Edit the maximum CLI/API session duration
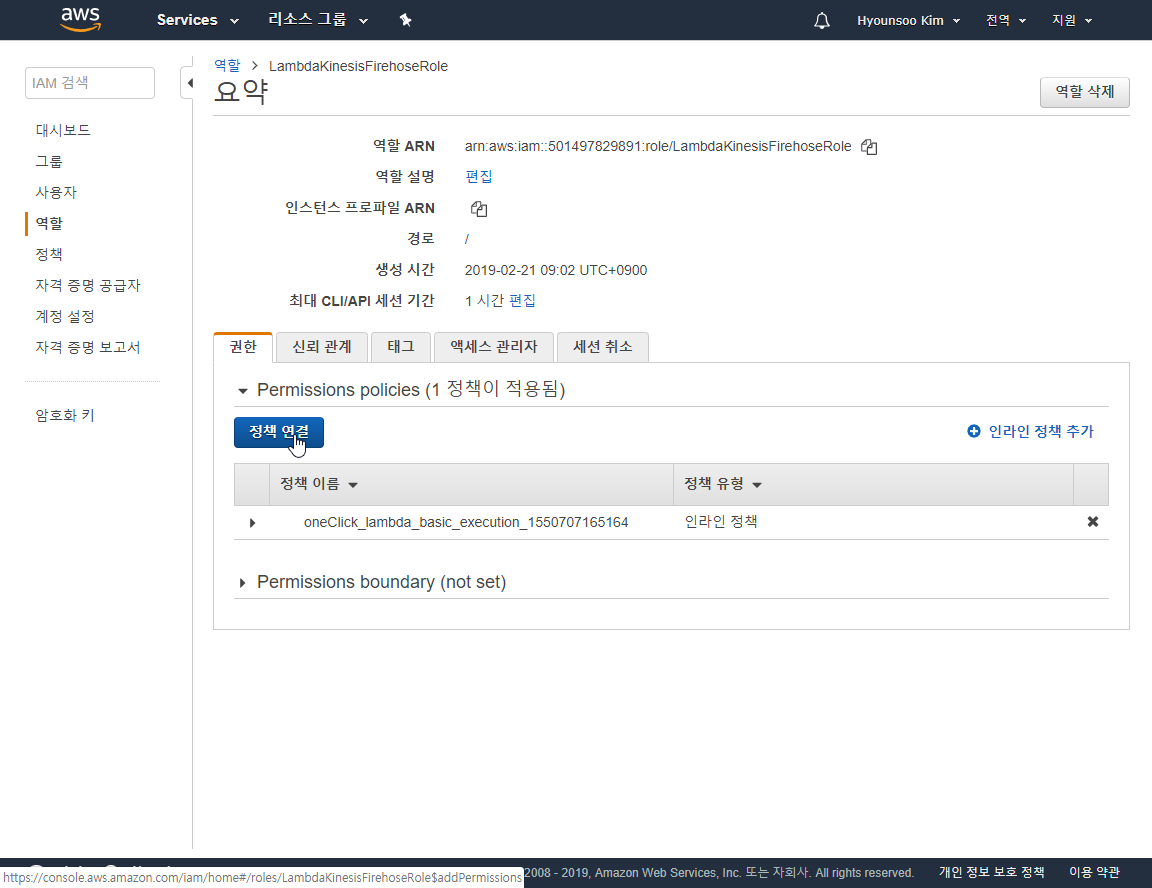The height and width of the screenshot is (888, 1152). (x=522, y=300)
